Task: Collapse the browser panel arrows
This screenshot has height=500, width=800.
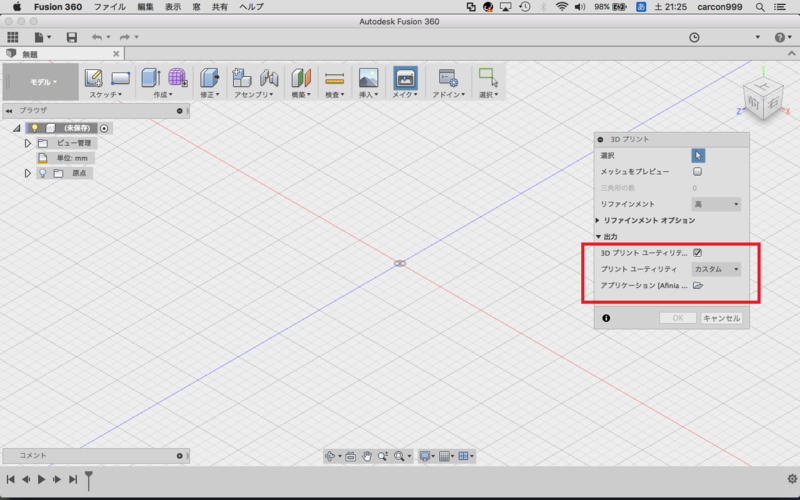Action: click(x=9, y=111)
